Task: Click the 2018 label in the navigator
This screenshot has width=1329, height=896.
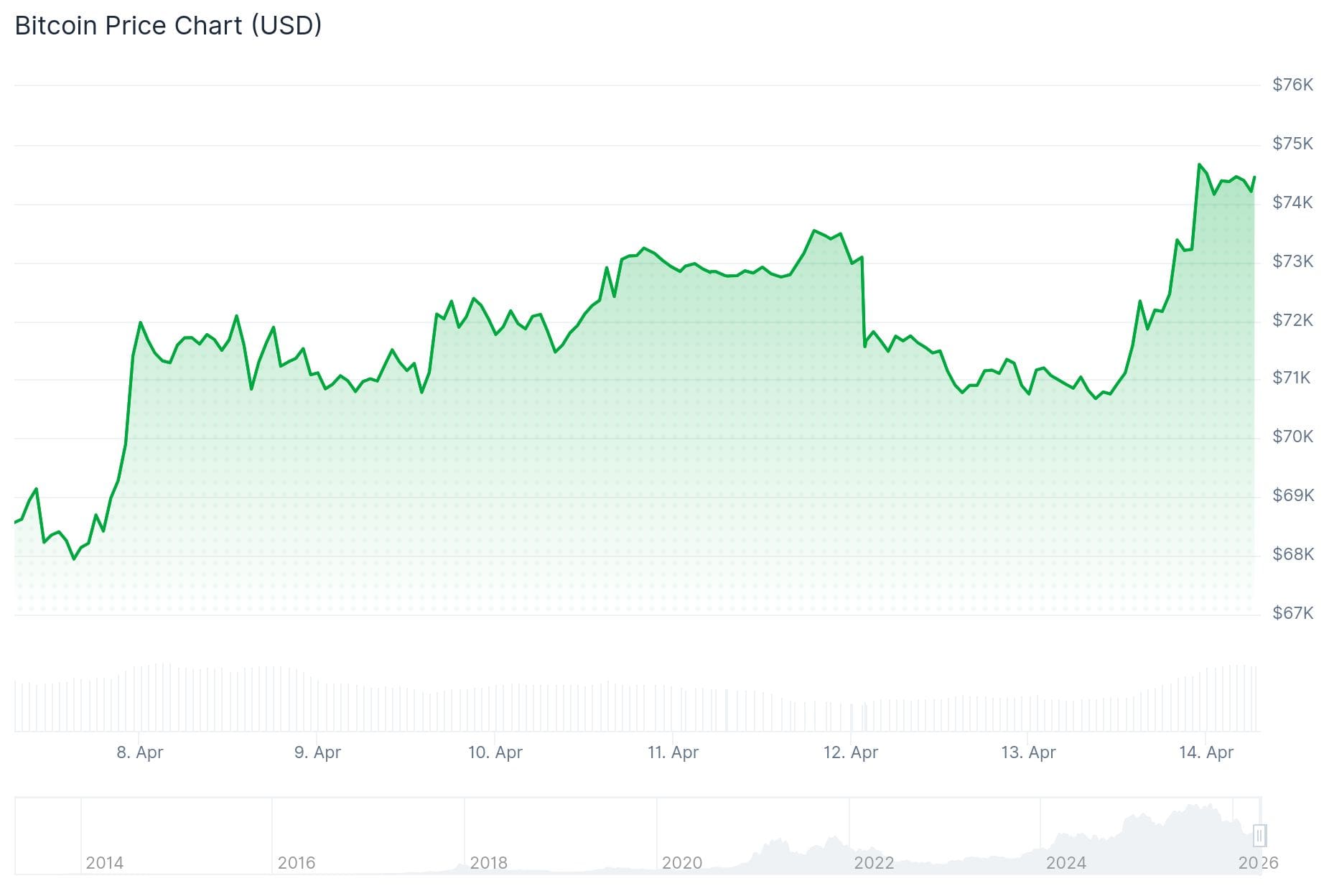Action: tap(488, 862)
